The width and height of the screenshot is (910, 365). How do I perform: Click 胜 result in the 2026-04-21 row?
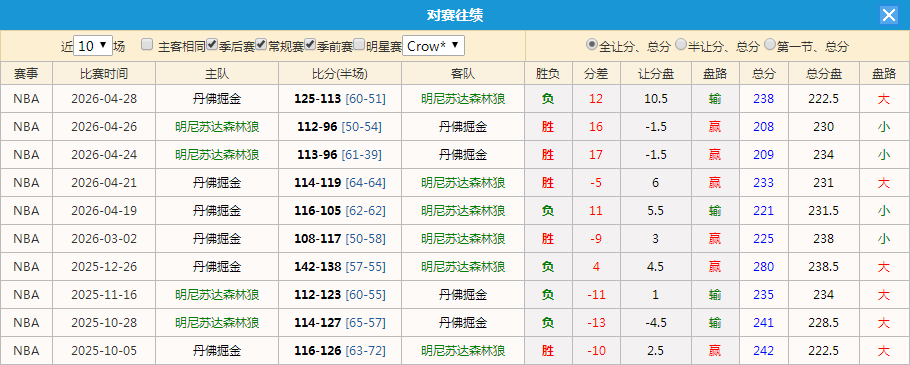click(x=548, y=183)
